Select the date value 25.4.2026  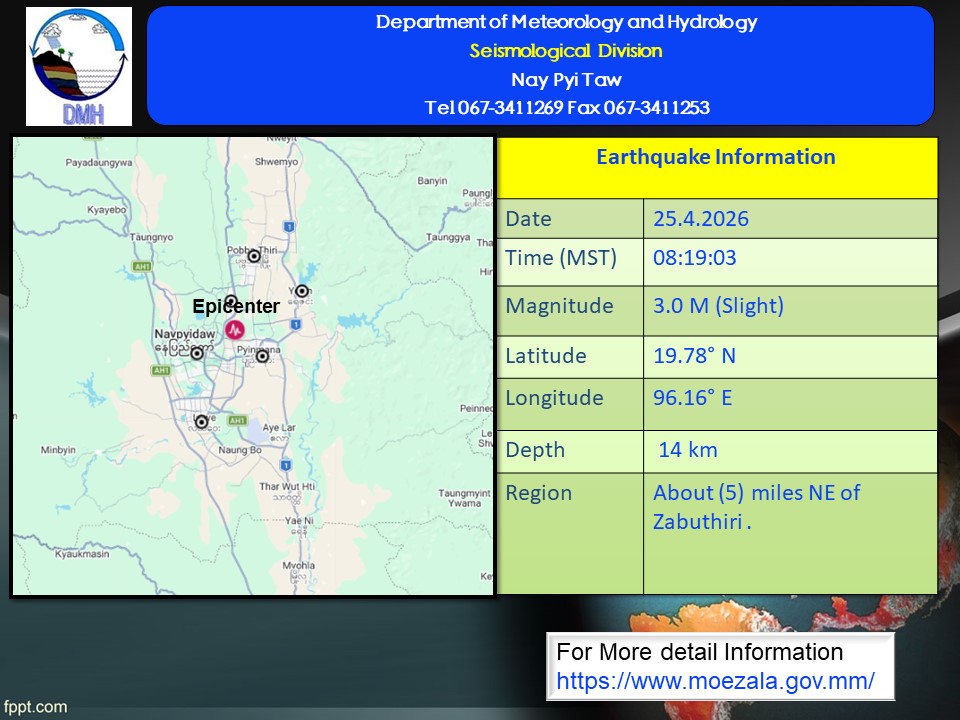[700, 219]
